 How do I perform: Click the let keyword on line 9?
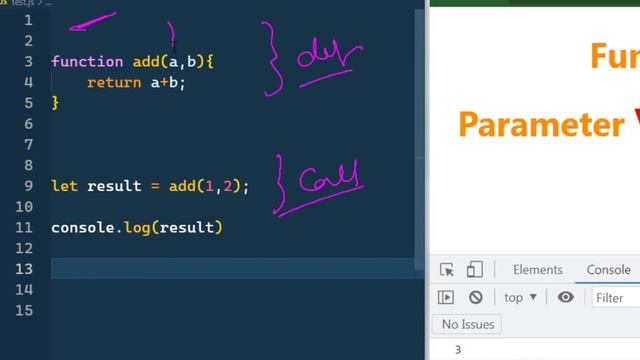coord(64,186)
